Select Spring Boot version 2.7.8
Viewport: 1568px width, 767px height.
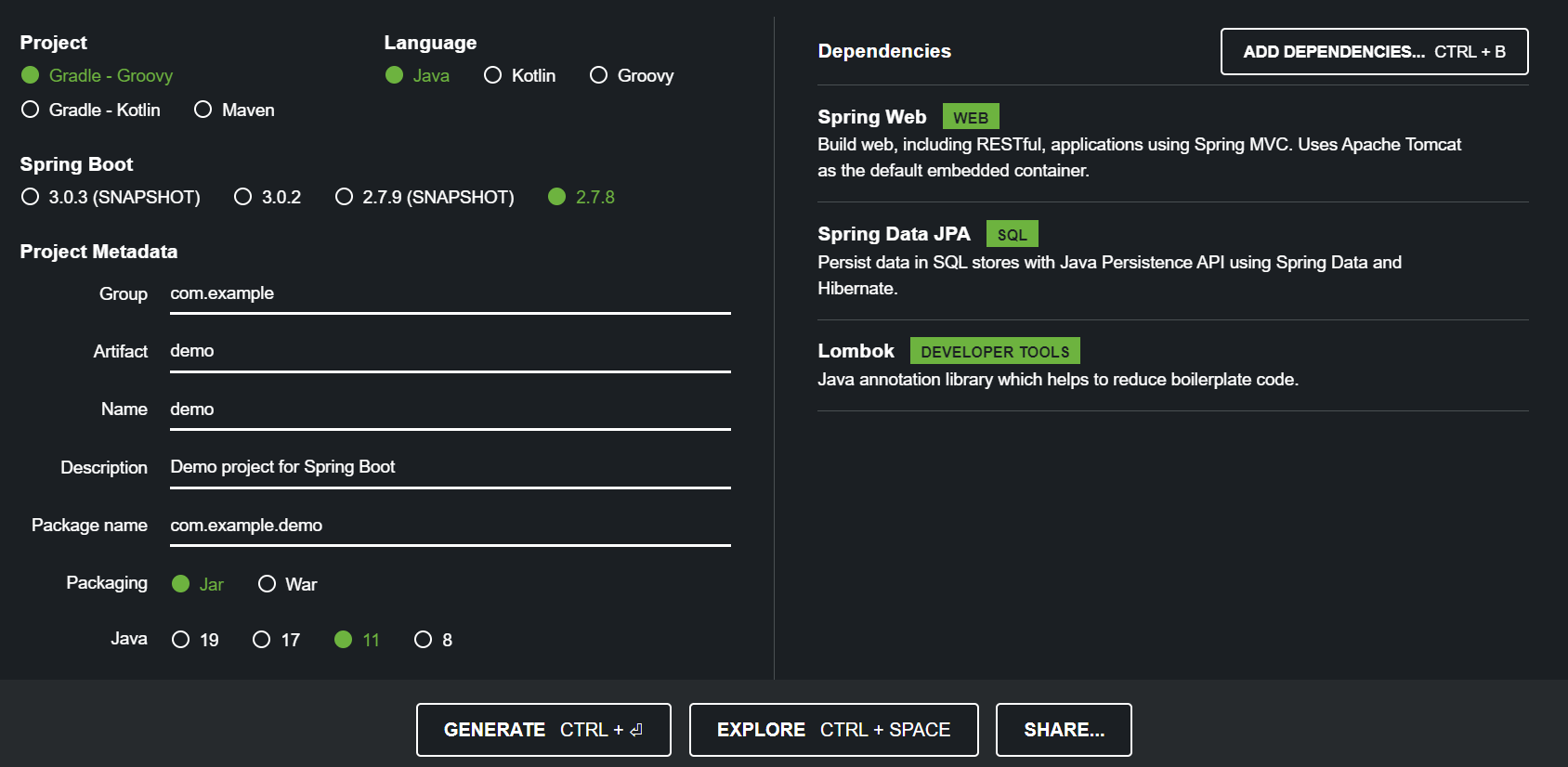pos(581,197)
